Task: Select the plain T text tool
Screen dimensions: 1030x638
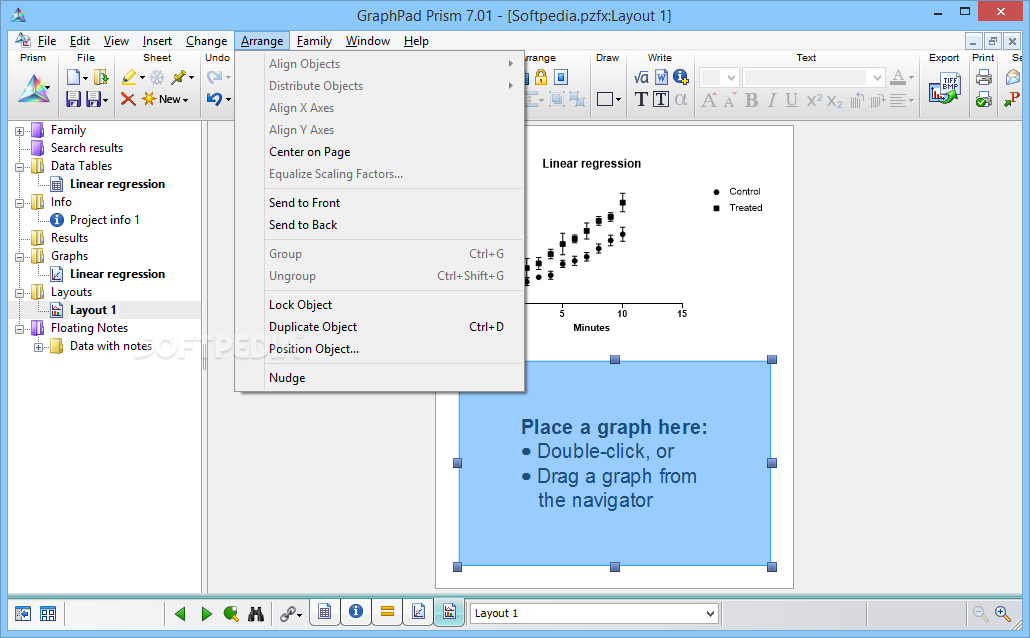Action: pos(641,99)
